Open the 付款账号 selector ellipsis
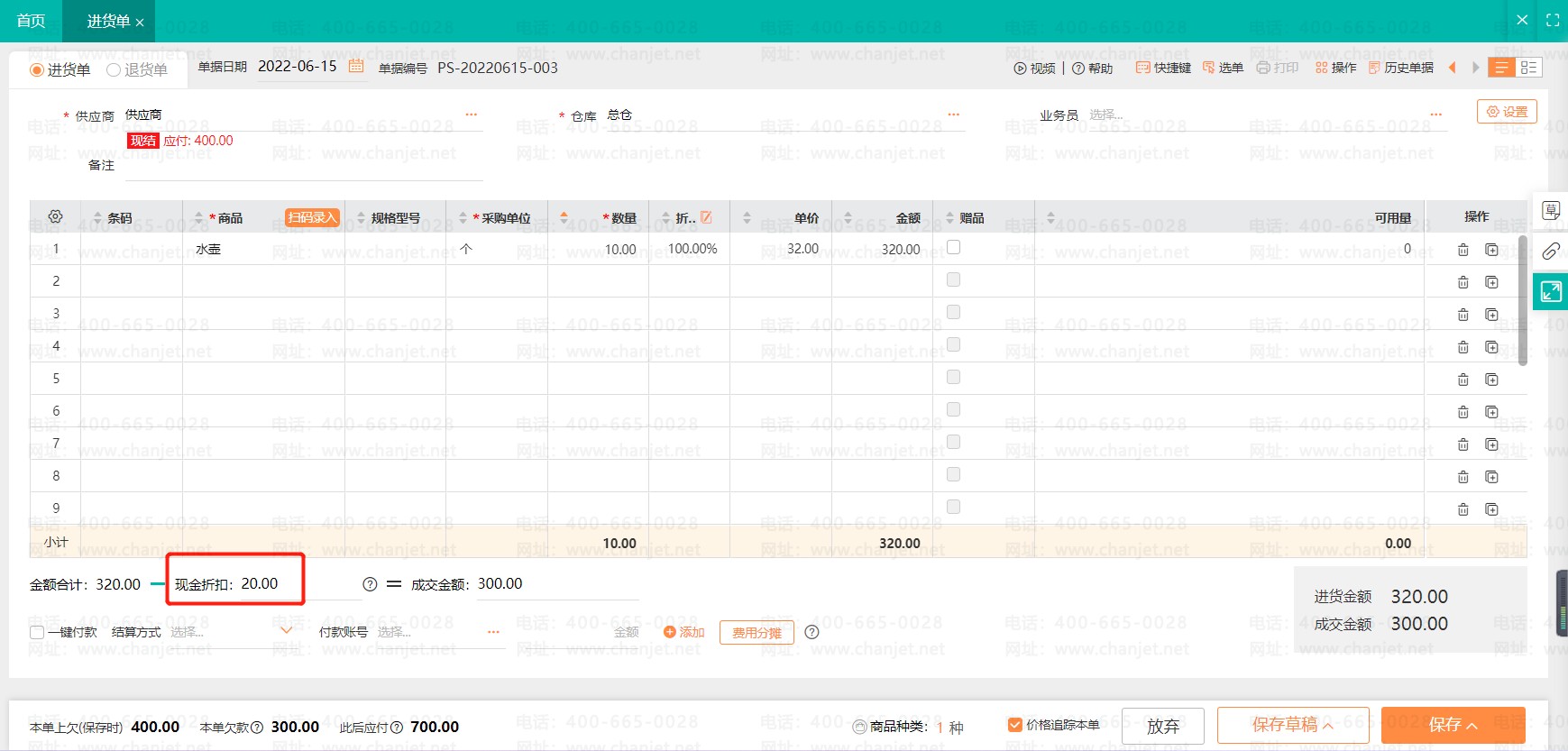Image resolution: width=1568 pixels, height=751 pixels. coord(493,632)
